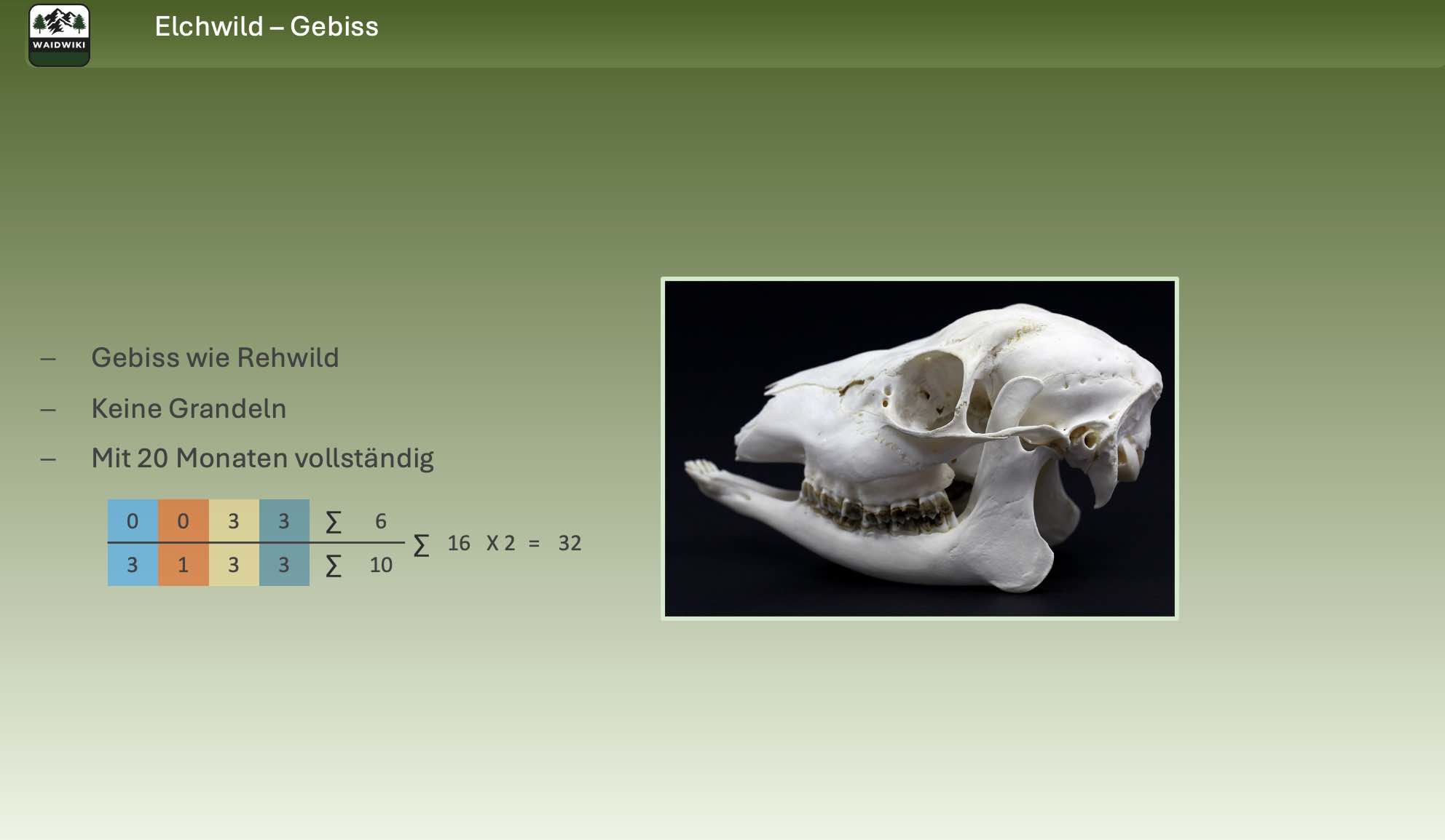Click the final result 32
Screen dimensions: 1445x840
click(570, 543)
